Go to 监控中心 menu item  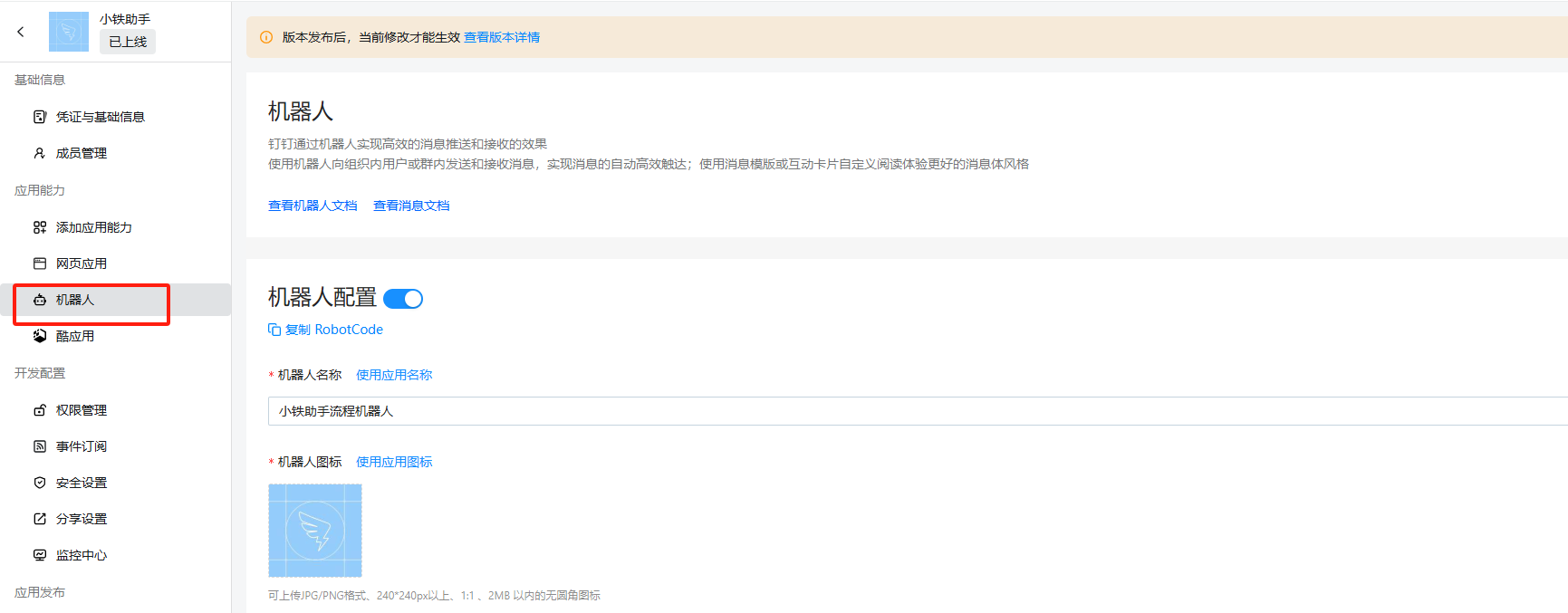tap(82, 555)
